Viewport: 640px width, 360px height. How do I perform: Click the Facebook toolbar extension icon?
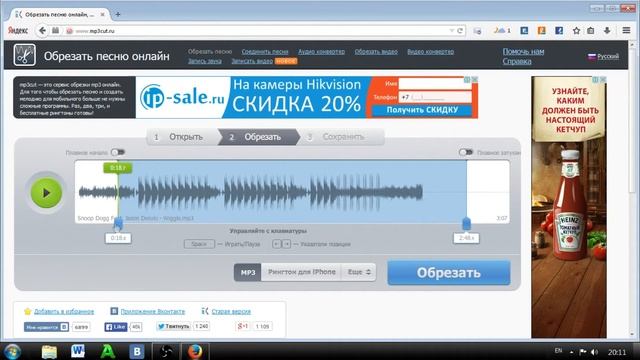click(x=559, y=31)
